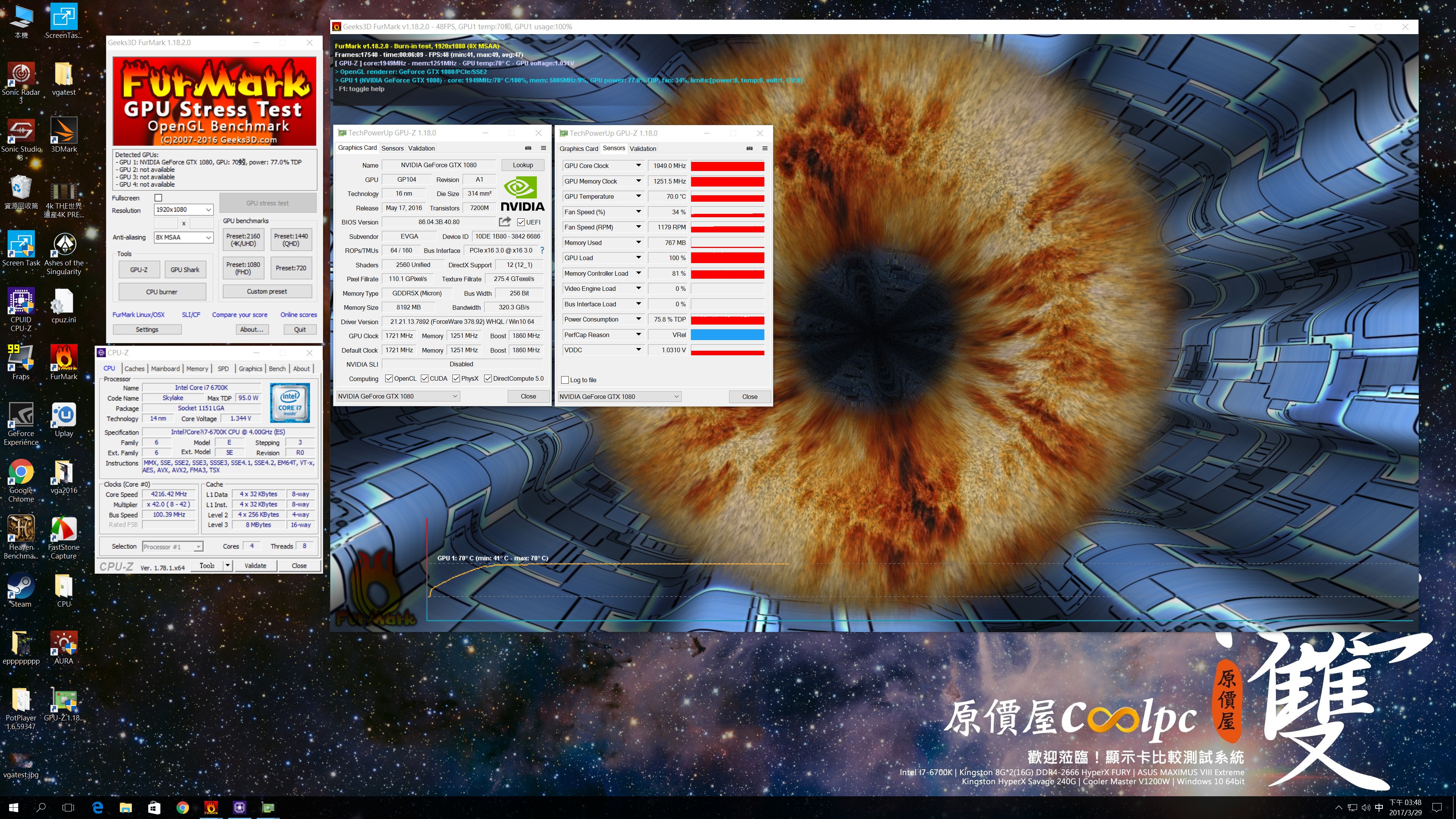1456x819 pixels.
Task: Expand the CPU-Z Tools dropdown arrow
Action: click(x=227, y=565)
